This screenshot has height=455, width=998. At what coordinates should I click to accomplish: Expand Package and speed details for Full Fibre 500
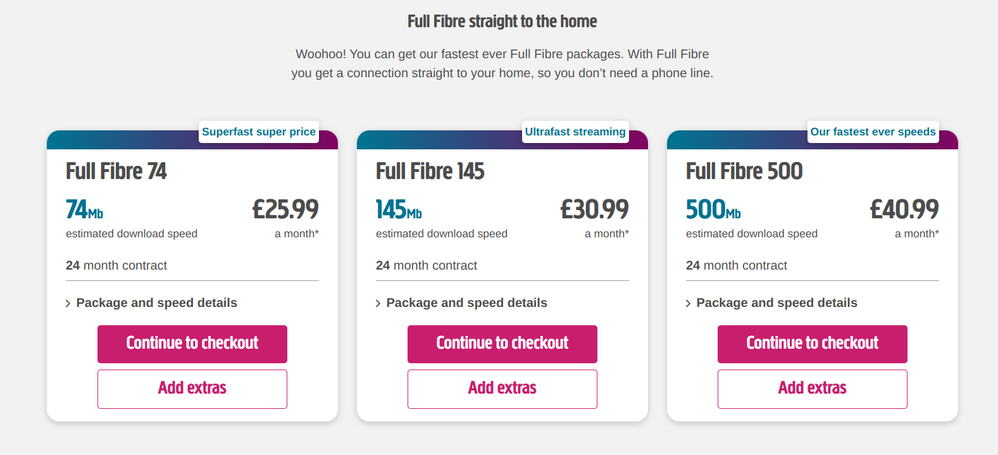(776, 303)
